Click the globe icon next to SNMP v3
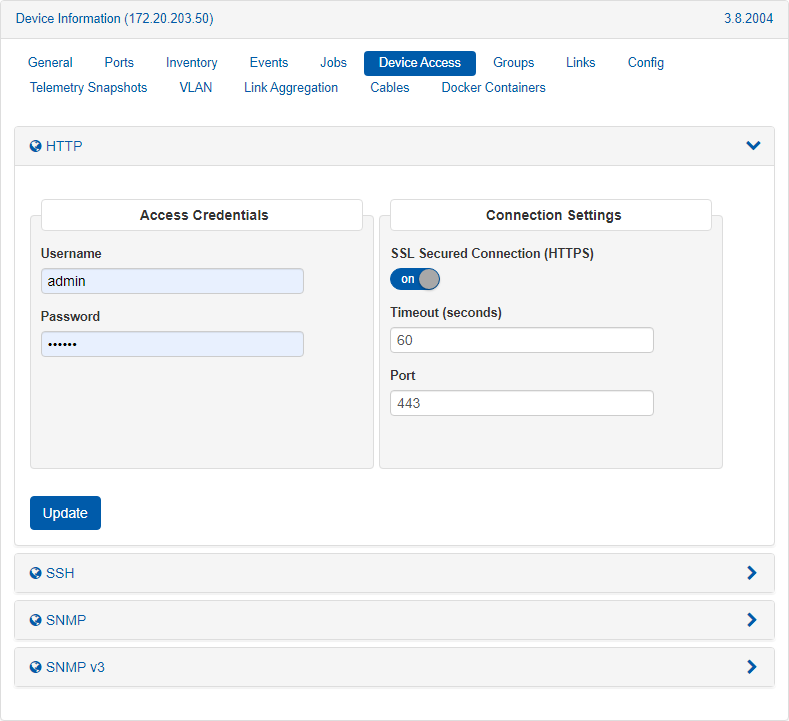This screenshot has width=789, height=721. tap(36, 667)
